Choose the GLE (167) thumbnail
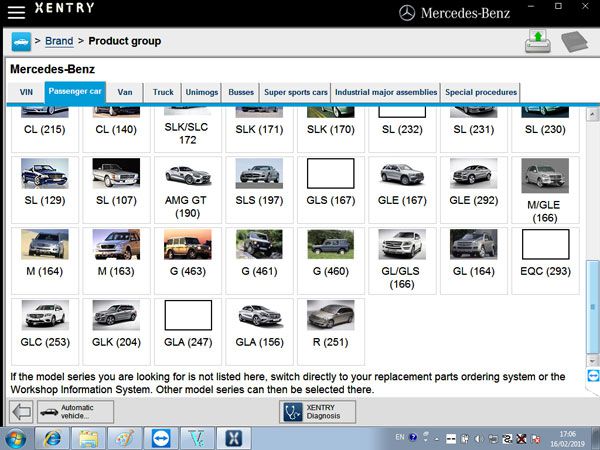This screenshot has height=450, width=600. (402, 173)
